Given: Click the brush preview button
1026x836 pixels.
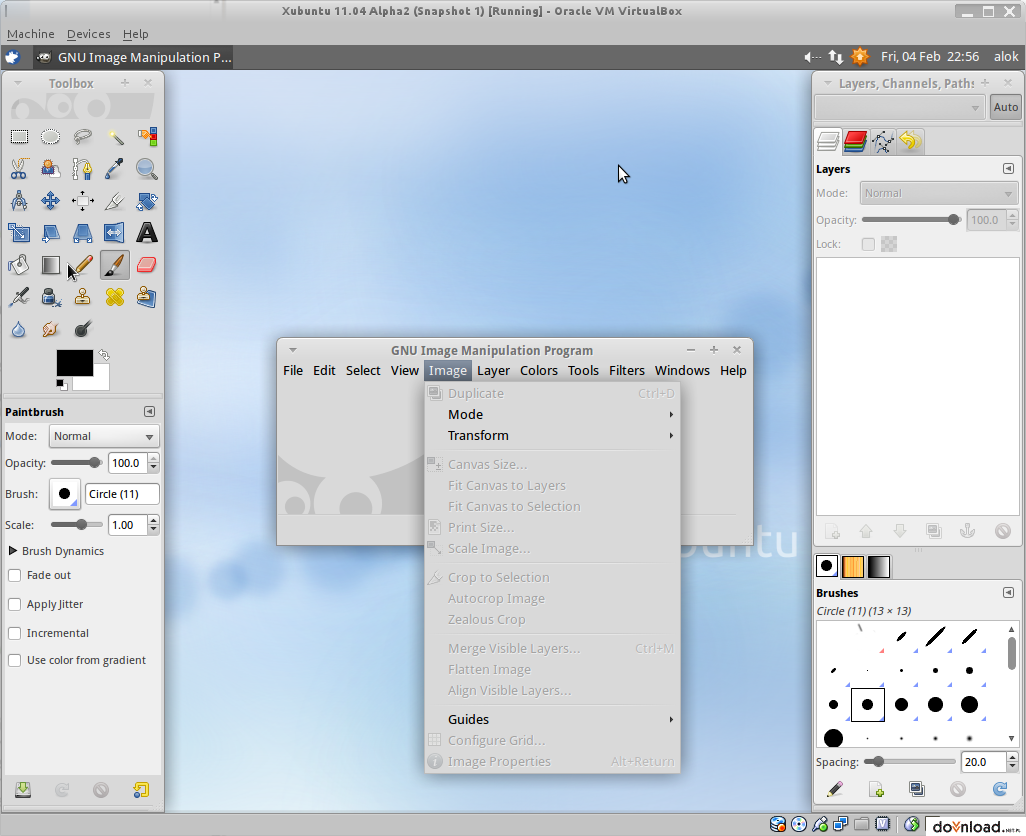Looking at the screenshot, I should pos(65,494).
